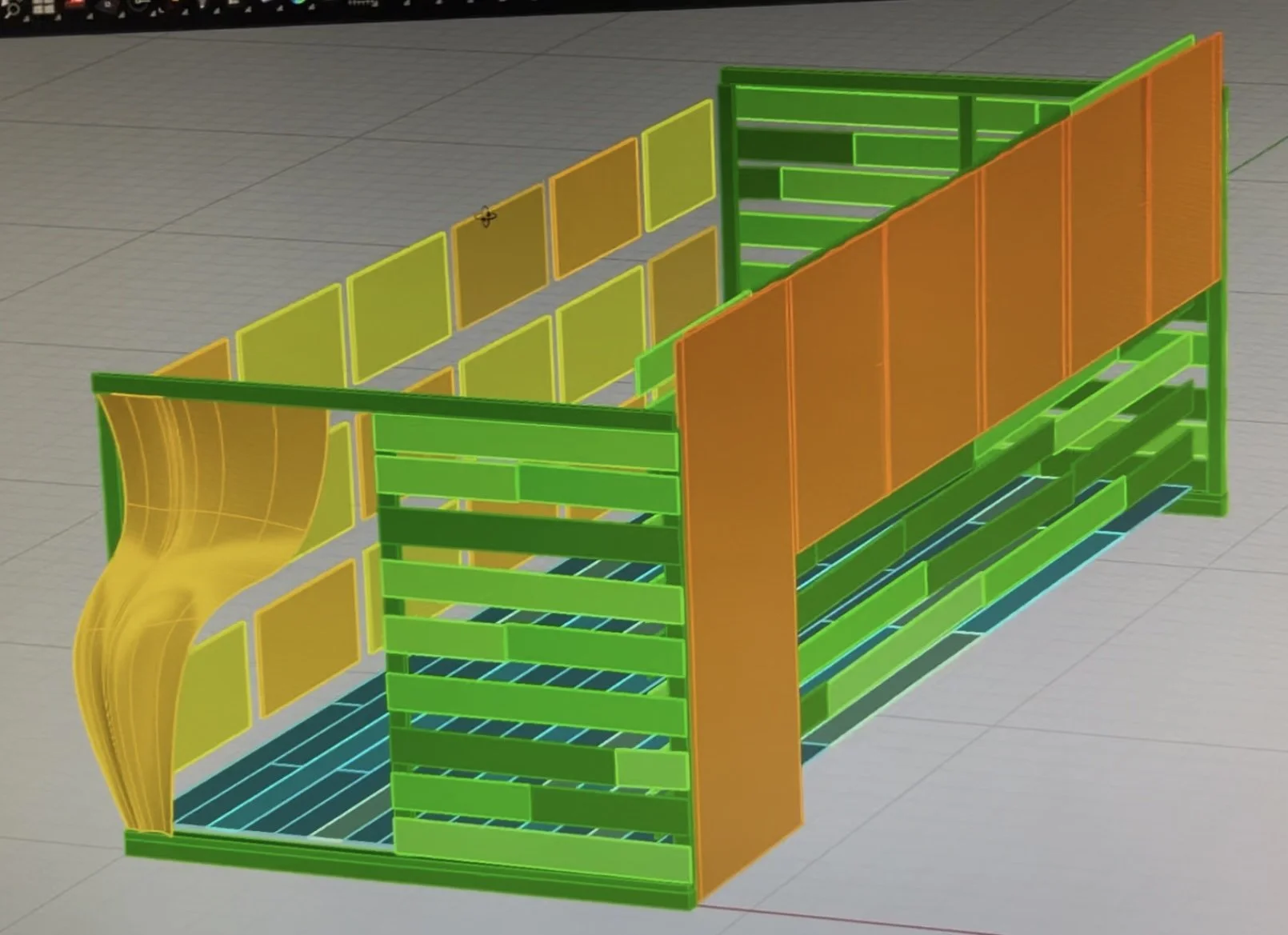
Task: Click the four-viewport grid layout icon
Action: (x=44, y=6)
